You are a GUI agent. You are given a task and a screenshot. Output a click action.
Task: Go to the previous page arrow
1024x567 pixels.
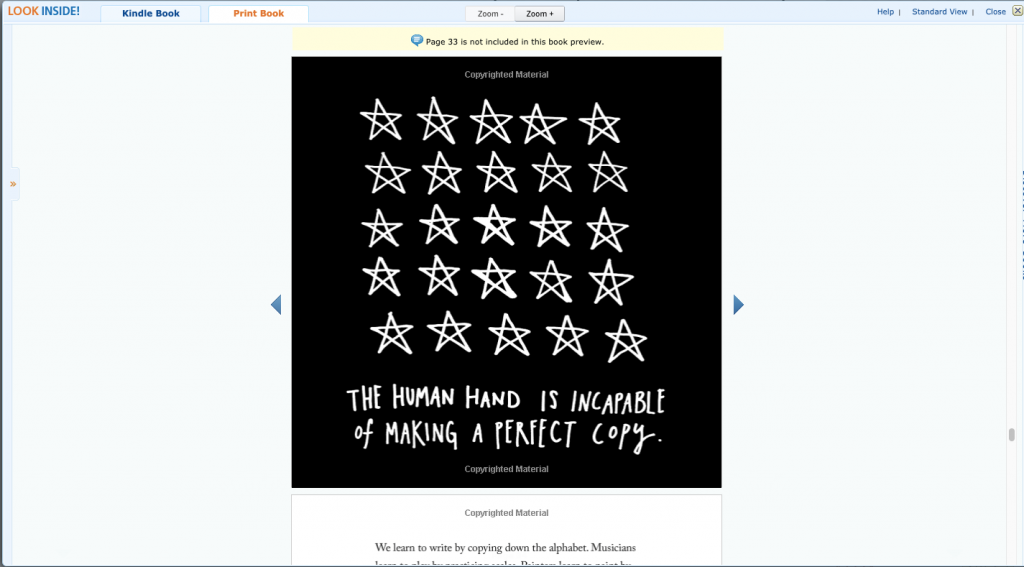coord(276,305)
